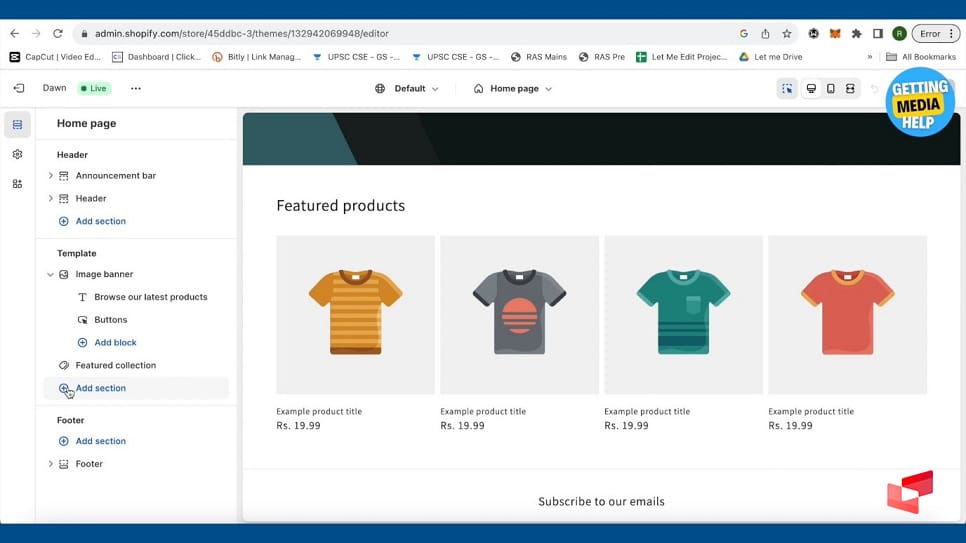966x543 pixels.
Task: Open the App embeds sidebar icon
Action: [x=17, y=184]
